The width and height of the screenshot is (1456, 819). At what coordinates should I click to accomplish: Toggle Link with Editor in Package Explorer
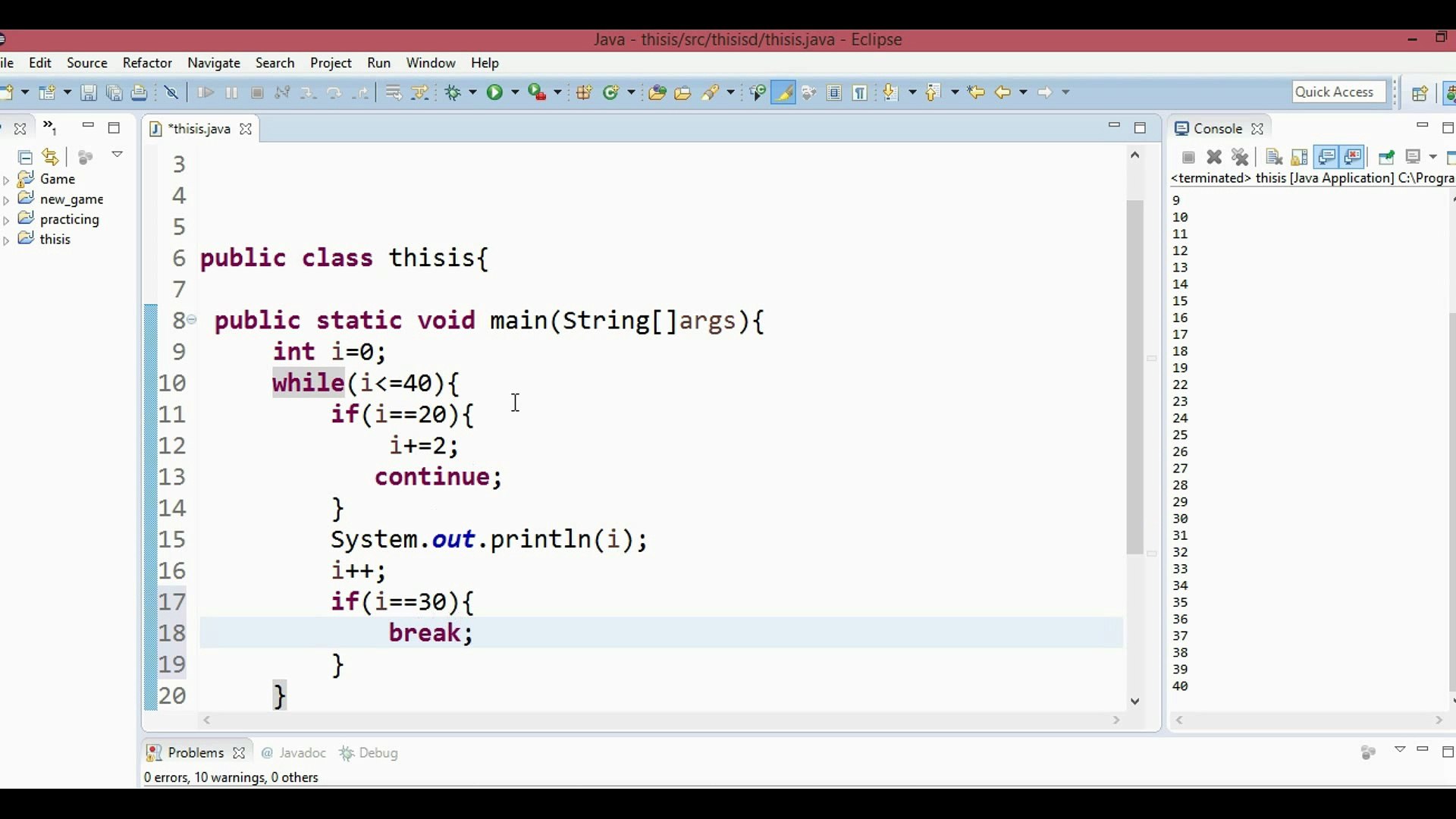(51, 157)
